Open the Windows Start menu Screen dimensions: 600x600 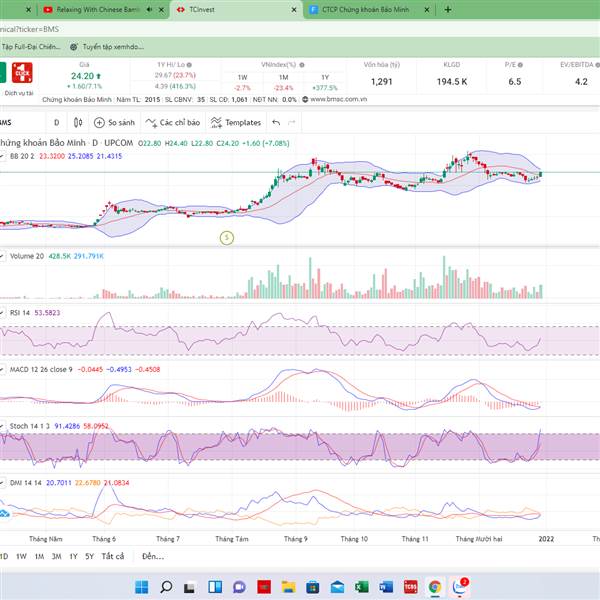click(142, 587)
